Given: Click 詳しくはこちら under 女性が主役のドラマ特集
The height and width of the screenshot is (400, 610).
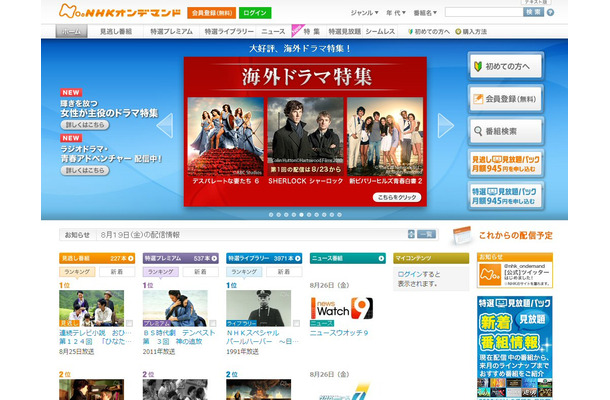Looking at the screenshot, I should click(x=85, y=125).
